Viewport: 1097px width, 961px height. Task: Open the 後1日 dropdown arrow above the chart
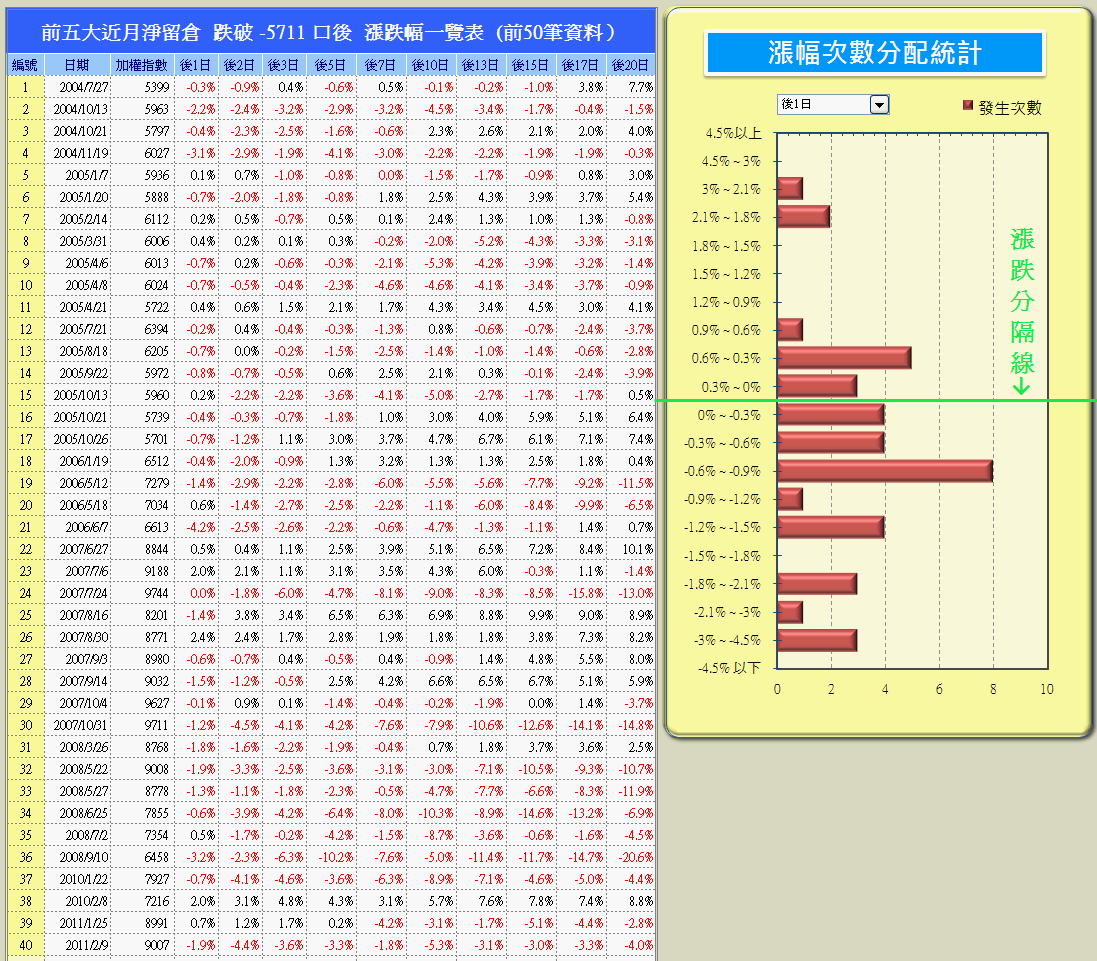pos(879,105)
